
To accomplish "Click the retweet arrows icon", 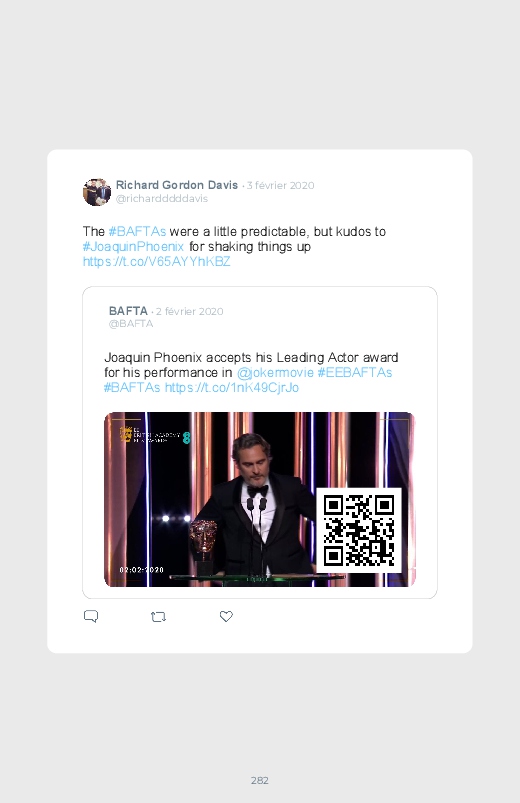I will [x=158, y=617].
